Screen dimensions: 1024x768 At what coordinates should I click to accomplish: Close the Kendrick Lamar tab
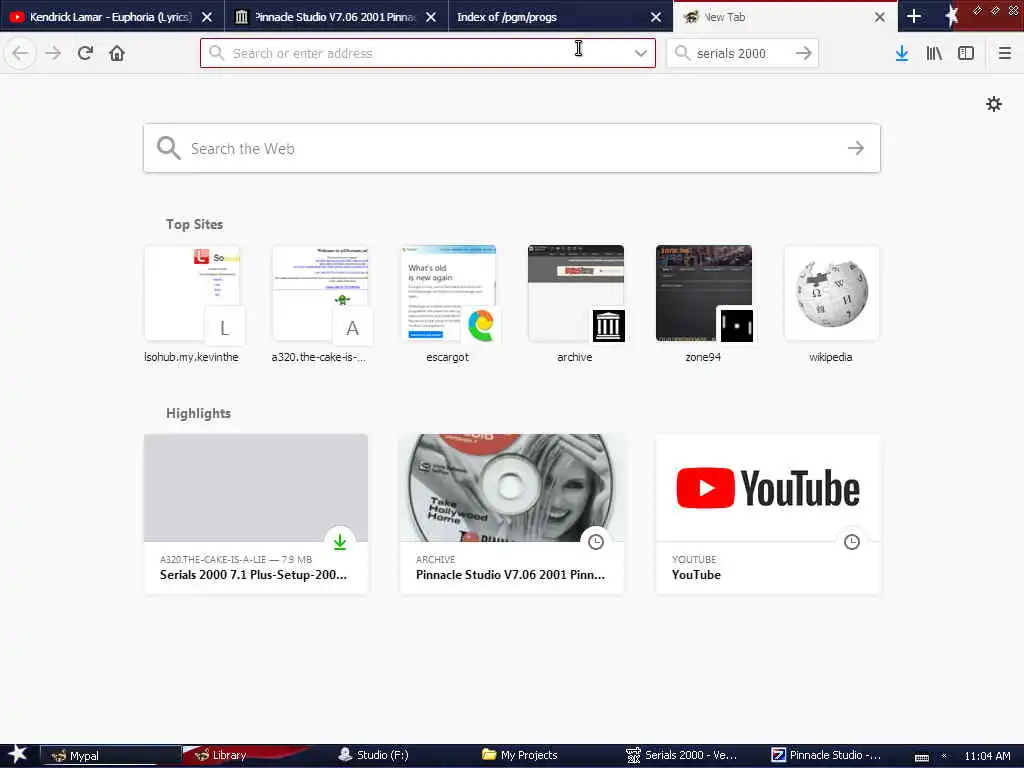207,17
